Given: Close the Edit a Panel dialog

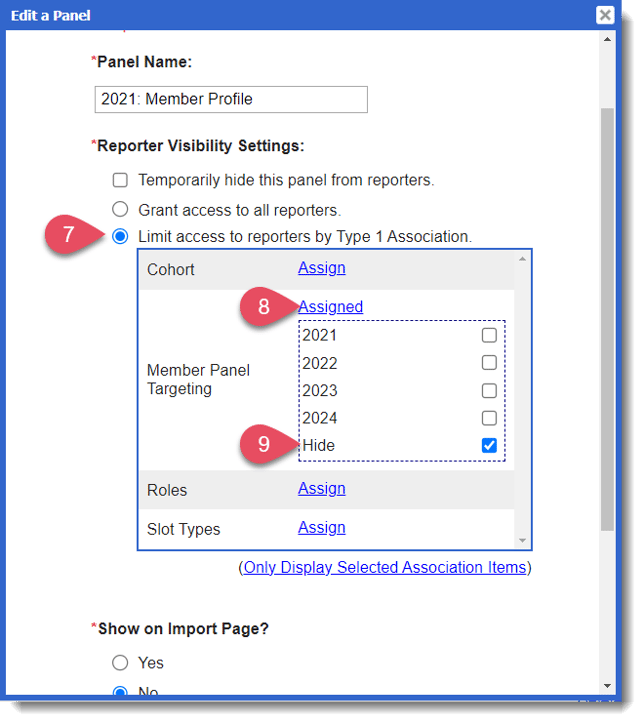Looking at the screenshot, I should pyautogui.click(x=605, y=15).
